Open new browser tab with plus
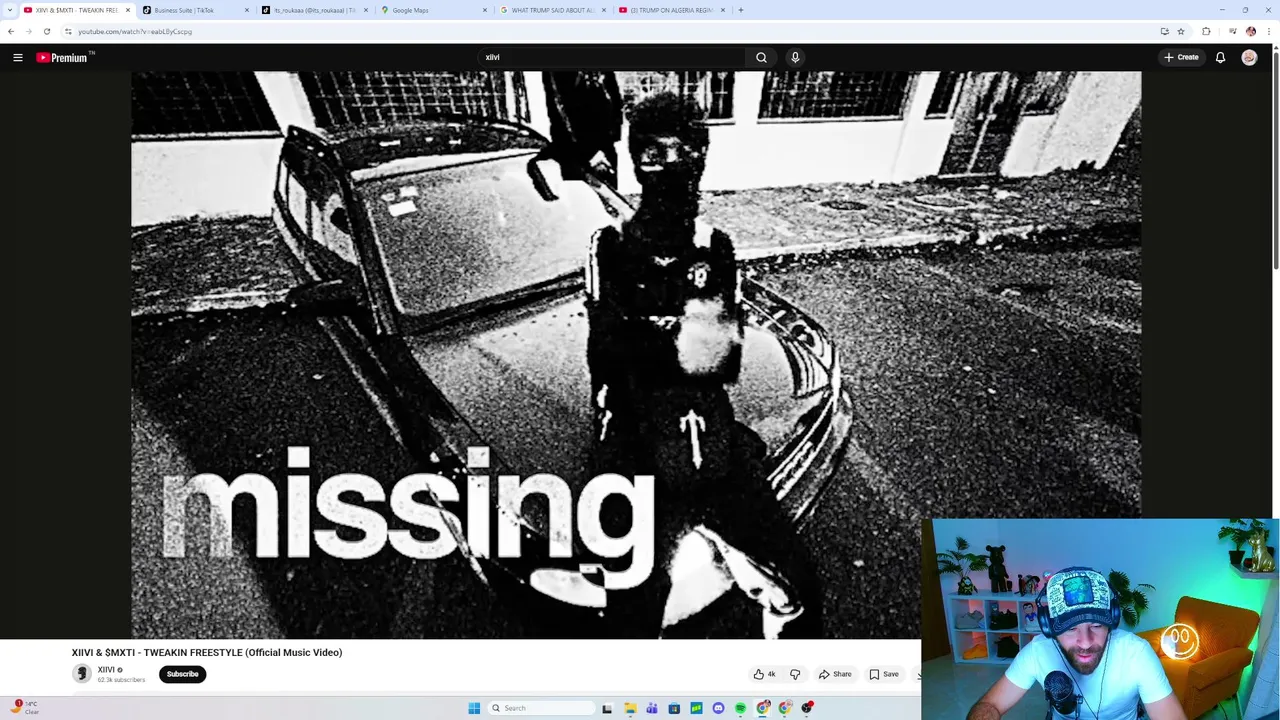This screenshot has height=720, width=1280. 741,10
